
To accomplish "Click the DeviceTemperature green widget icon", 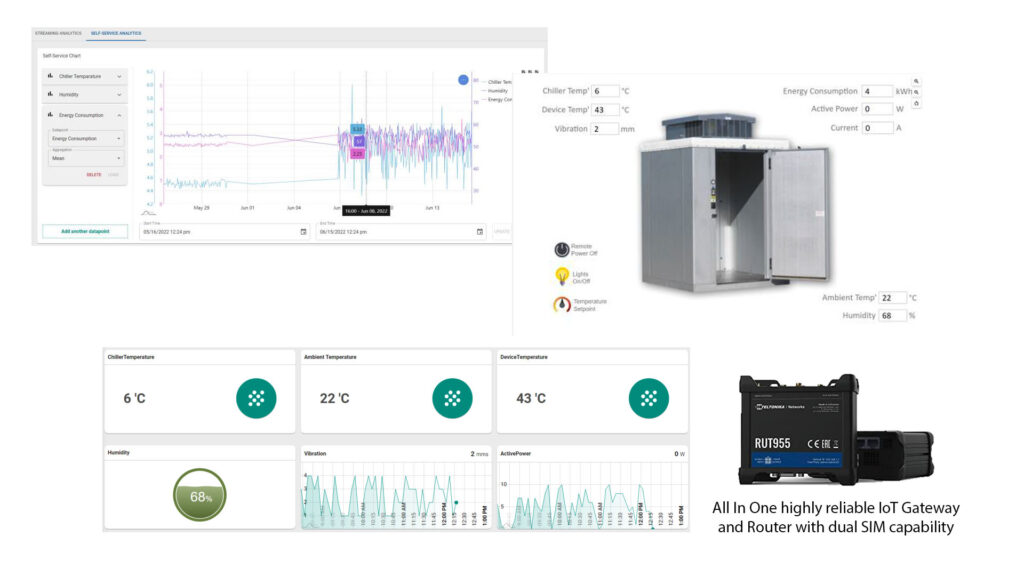I will tap(648, 398).
